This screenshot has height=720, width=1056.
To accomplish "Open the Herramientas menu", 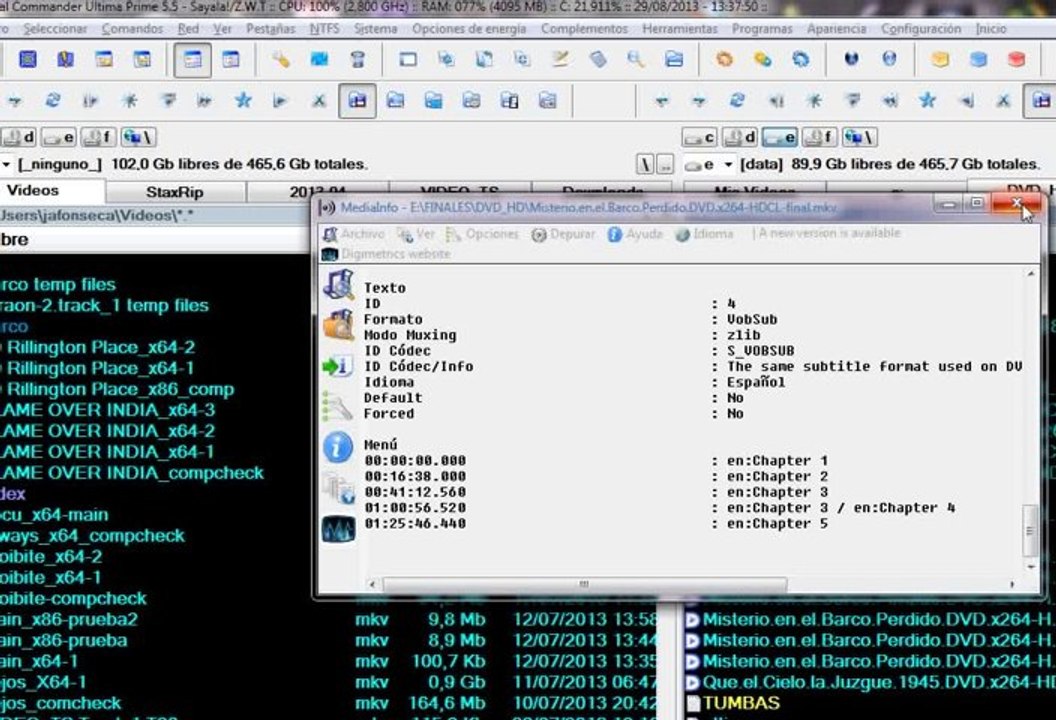I will point(680,29).
